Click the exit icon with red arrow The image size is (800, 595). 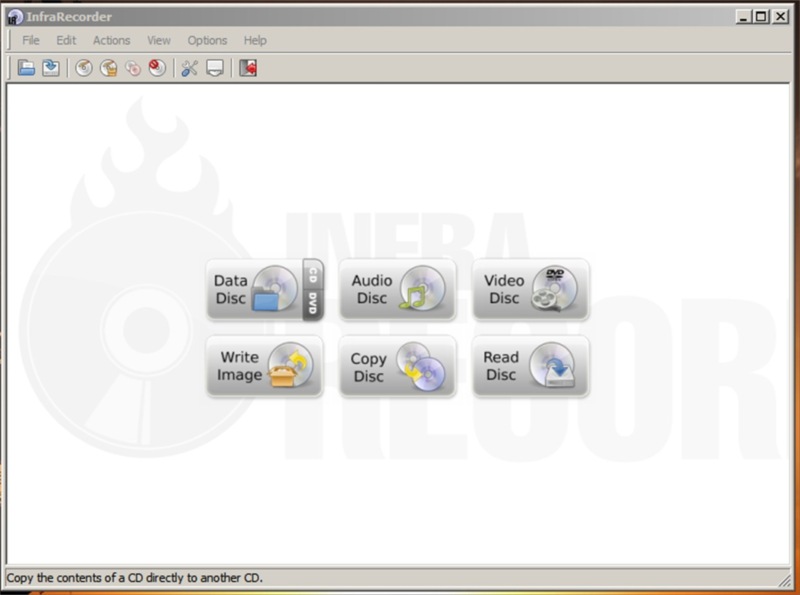248,68
